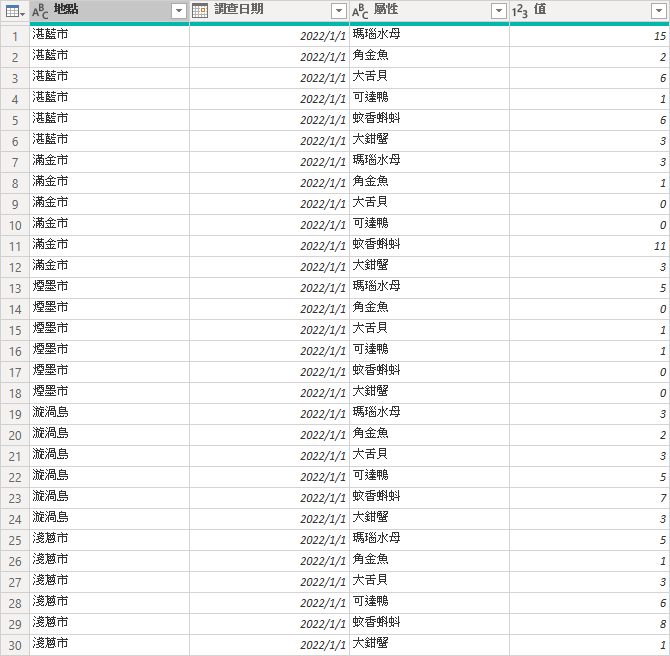
Task: Select row number 30
Action: click(15, 645)
